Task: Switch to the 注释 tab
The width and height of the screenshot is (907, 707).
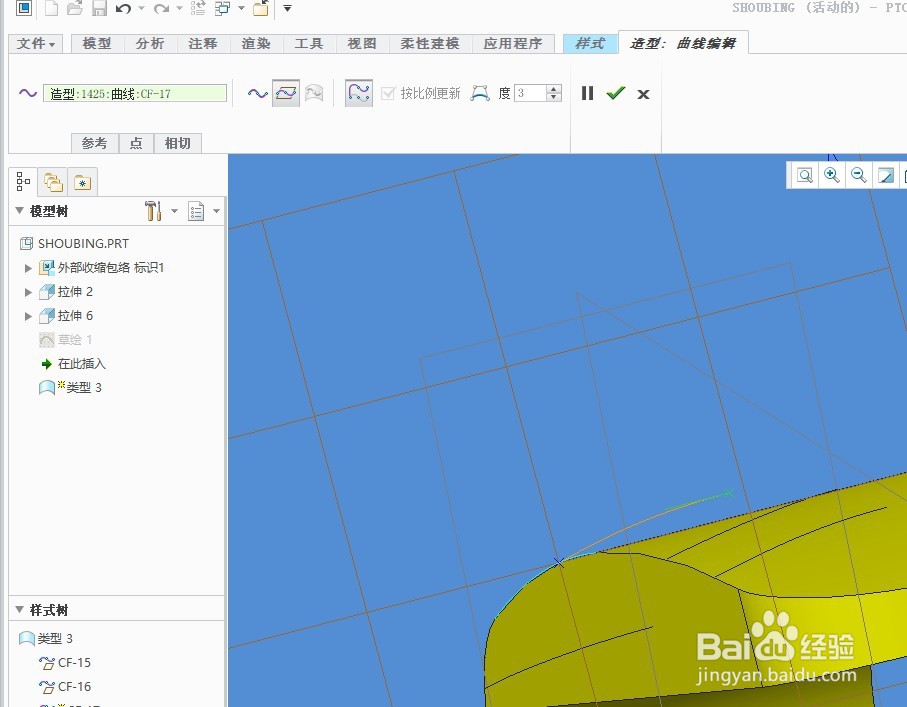Action: pyautogui.click(x=203, y=43)
